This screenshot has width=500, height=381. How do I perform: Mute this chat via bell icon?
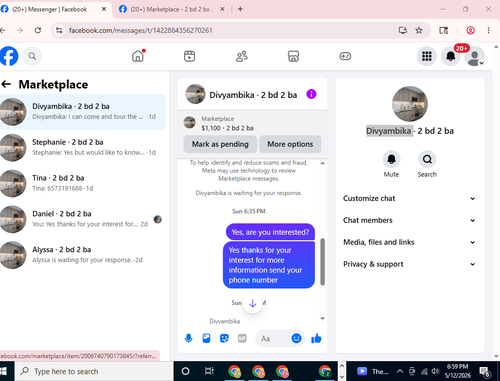(391, 159)
